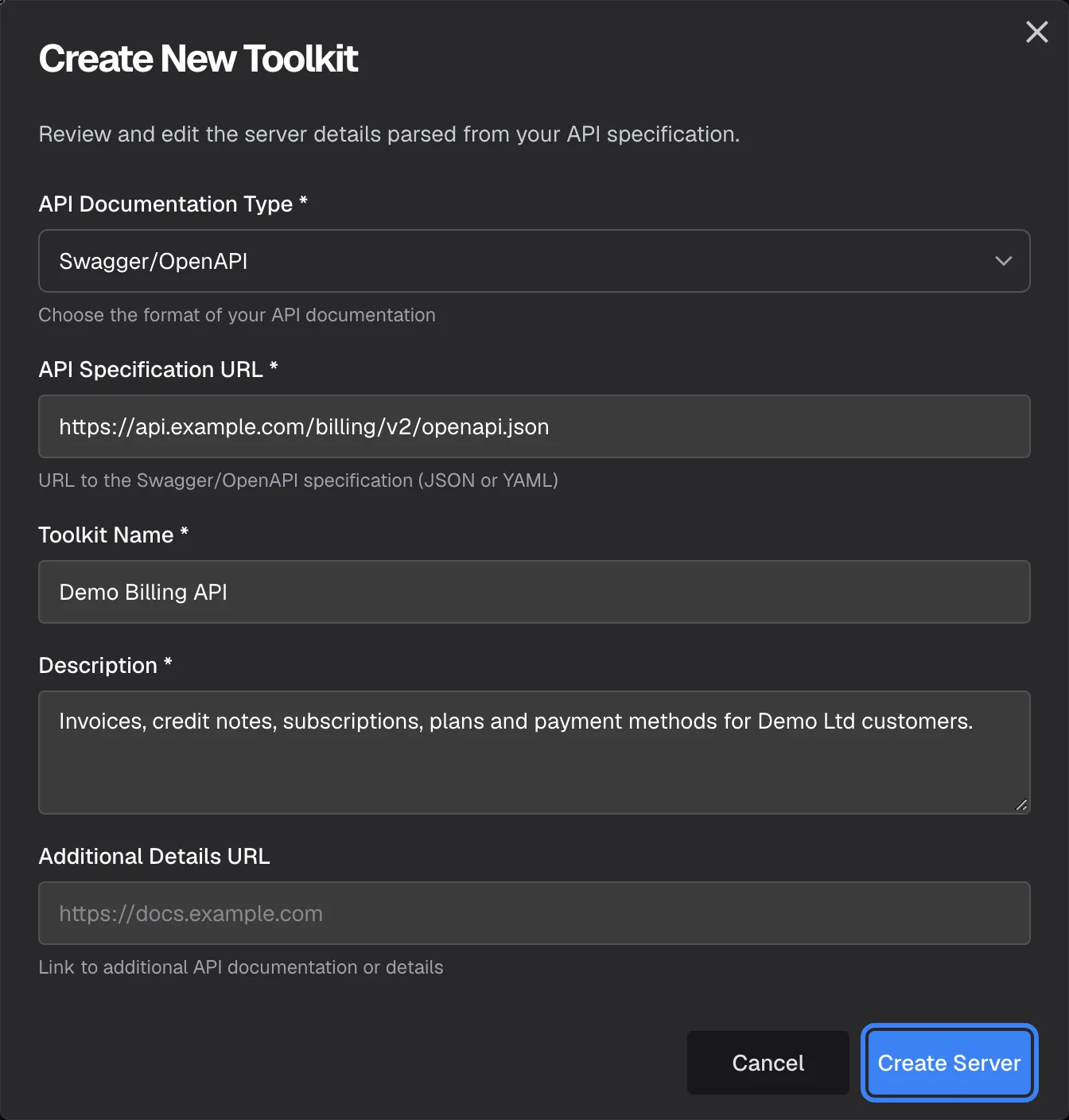
Task: Click the "API Documentation Type" label
Action: [173, 204]
